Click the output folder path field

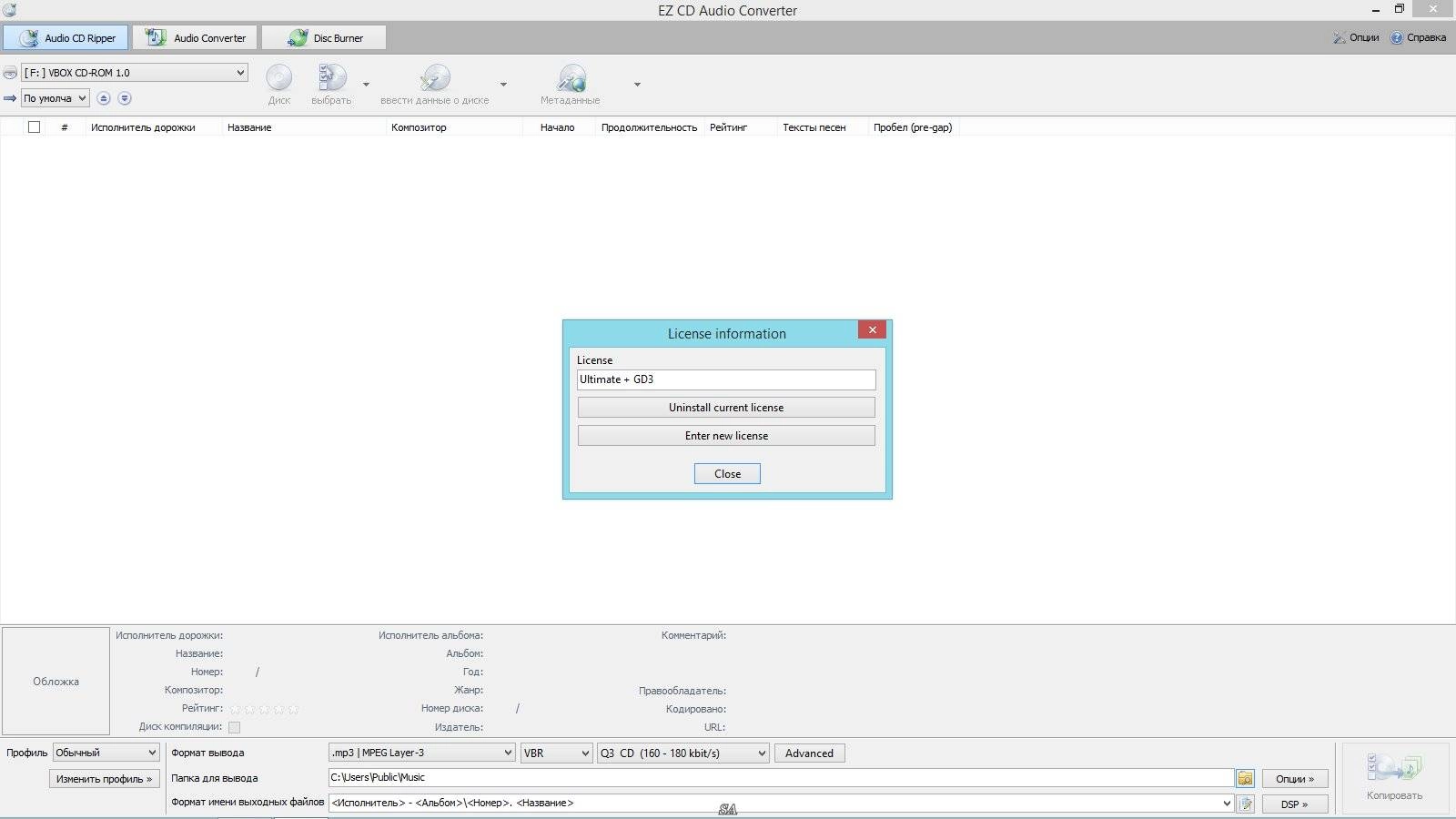781,777
